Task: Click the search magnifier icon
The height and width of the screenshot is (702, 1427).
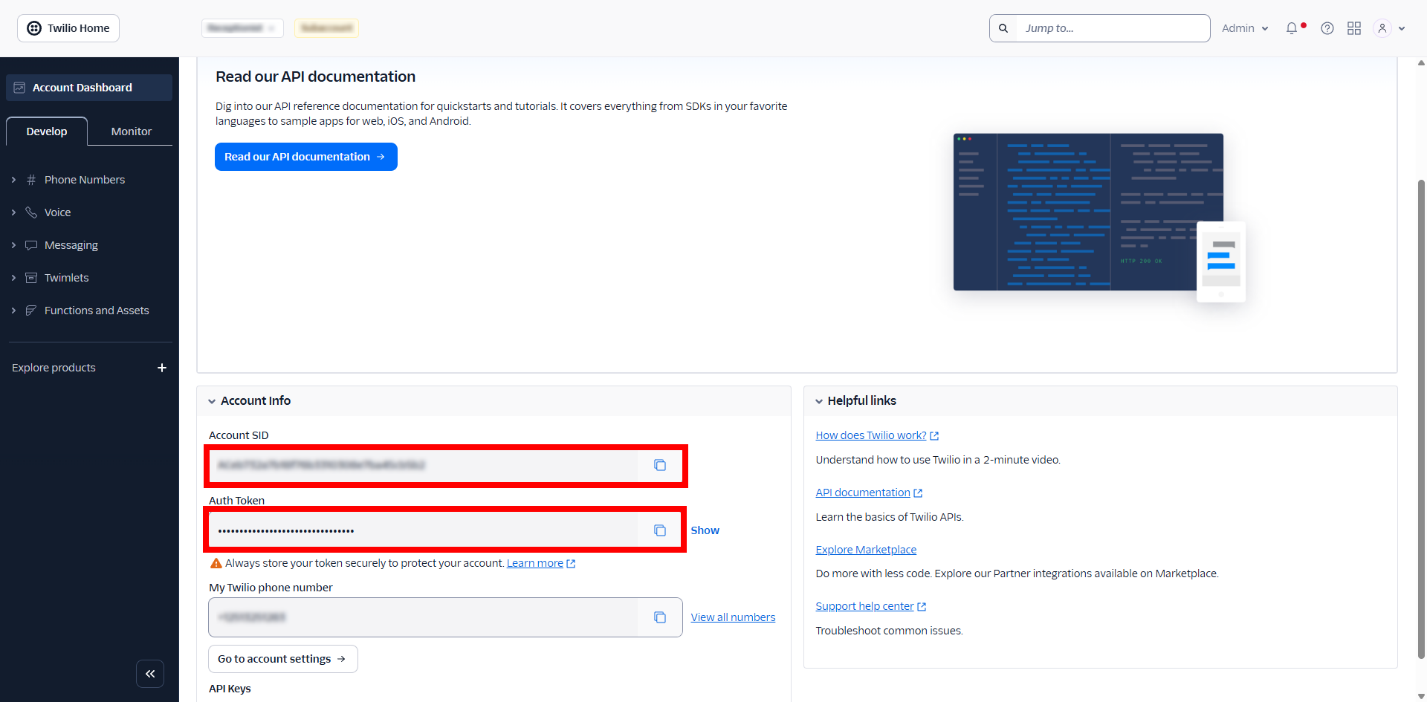Action: (x=1004, y=28)
